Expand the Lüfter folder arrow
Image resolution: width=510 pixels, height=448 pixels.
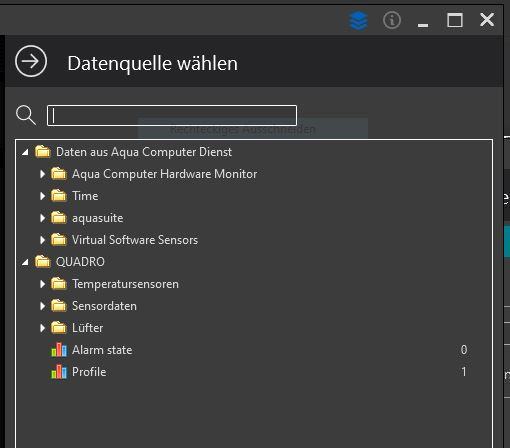pos(42,328)
